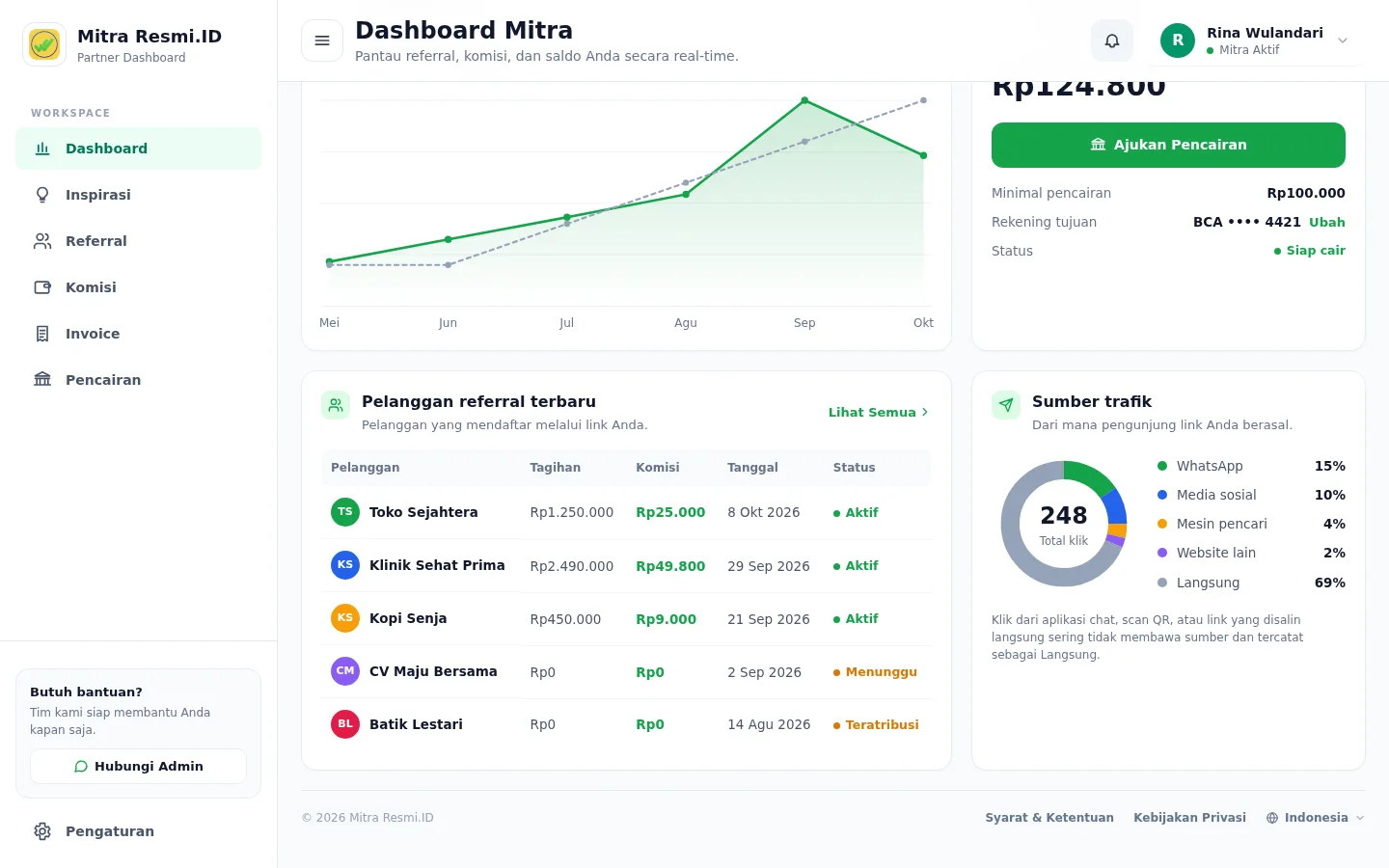The height and width of the screenshot is (868, 1389).
Task: Click the Pelanggan referral terbaru users icon
Action: [x=336, y=406]
